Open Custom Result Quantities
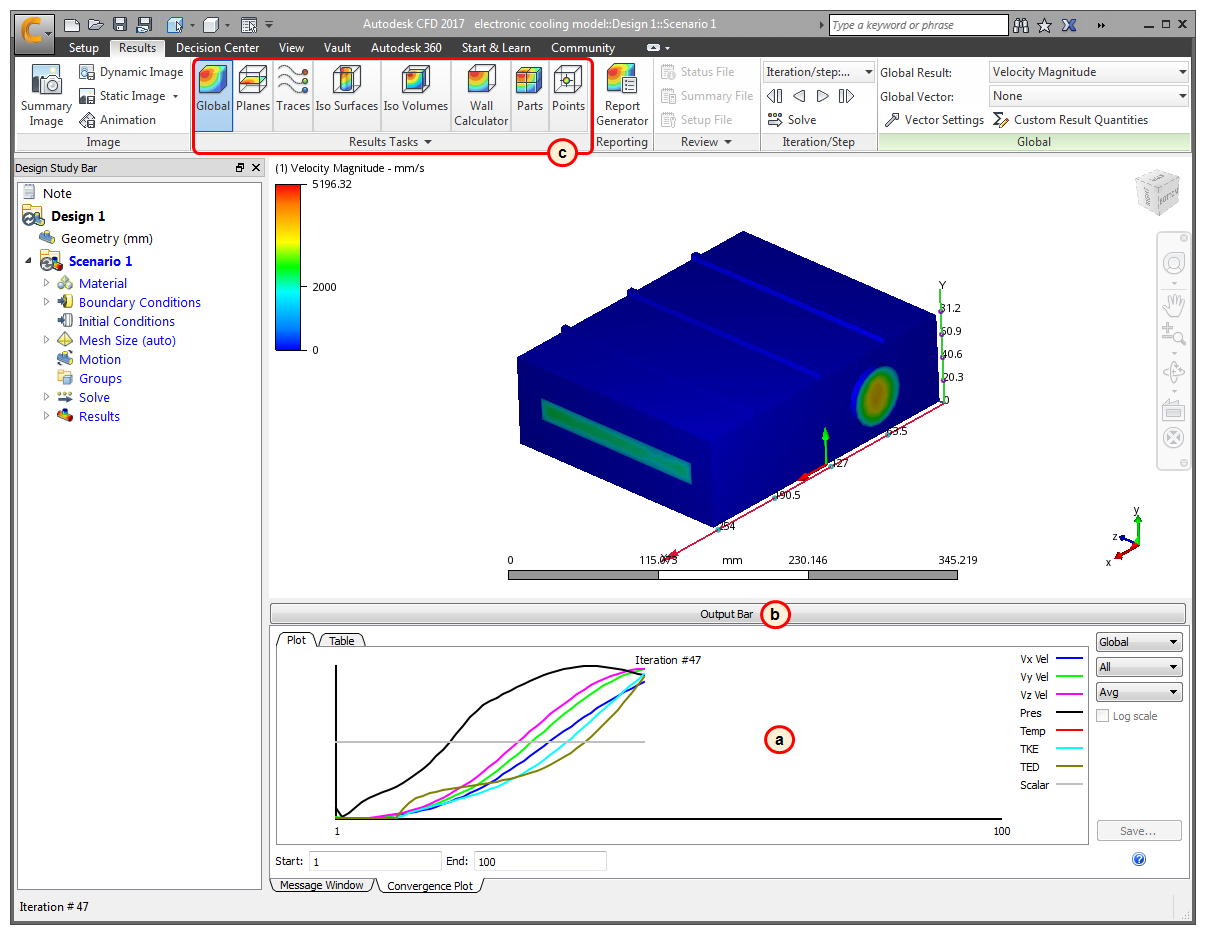 tap(1070, 120)
